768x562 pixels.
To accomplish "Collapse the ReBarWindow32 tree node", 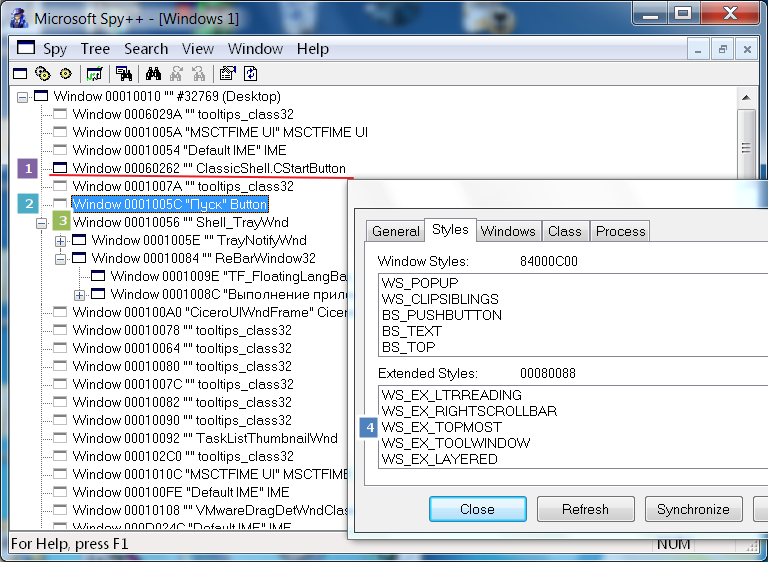I will pos(60,259).
